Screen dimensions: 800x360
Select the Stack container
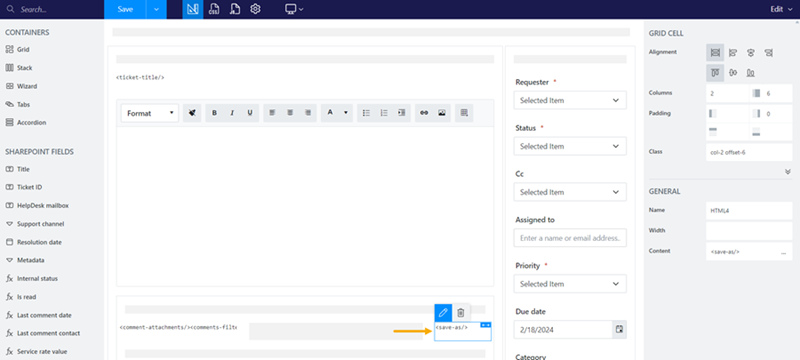tap(19, 68)
